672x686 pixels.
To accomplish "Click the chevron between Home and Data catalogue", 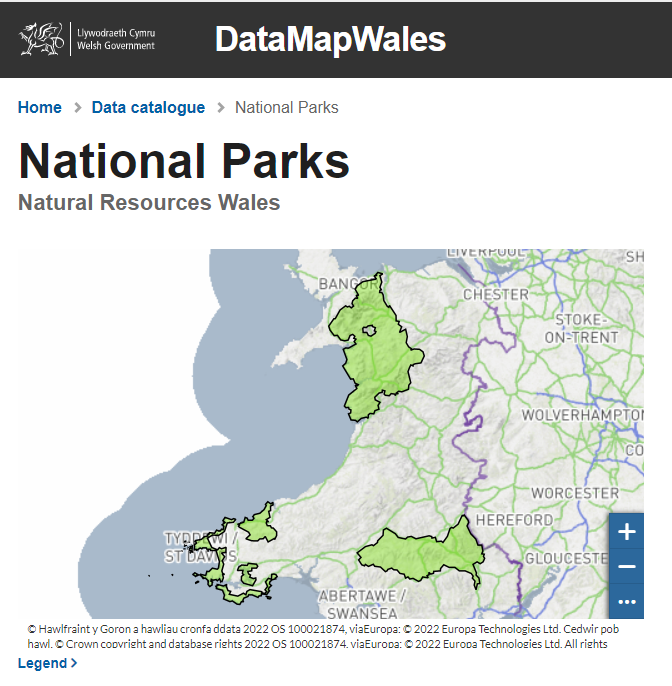I will pyautogui.click(x=78, y=107).
